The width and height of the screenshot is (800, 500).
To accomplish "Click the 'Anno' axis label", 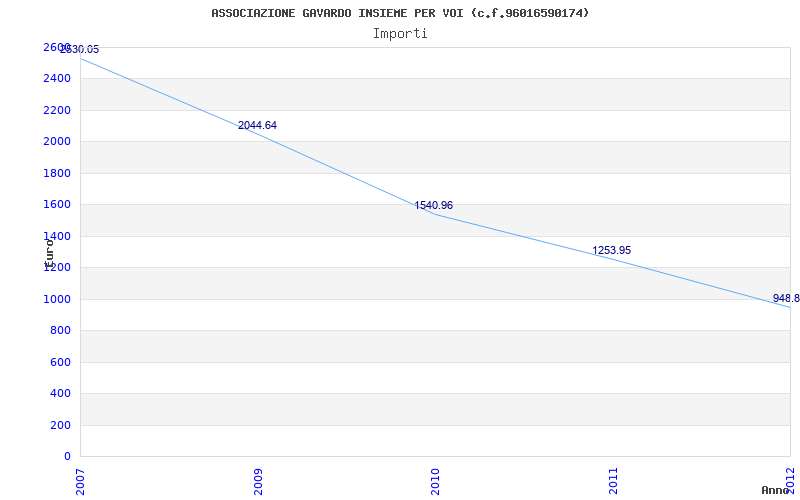I will [775, 490].
